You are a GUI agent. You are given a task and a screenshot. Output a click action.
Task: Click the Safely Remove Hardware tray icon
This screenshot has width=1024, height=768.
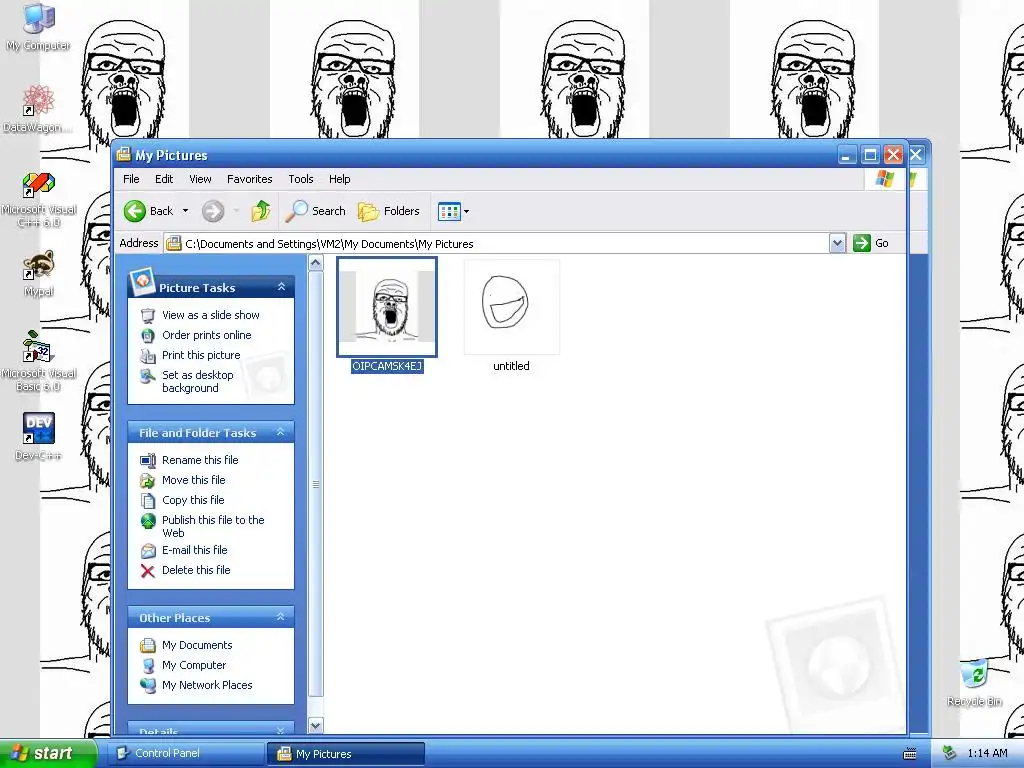coord(950,753)
